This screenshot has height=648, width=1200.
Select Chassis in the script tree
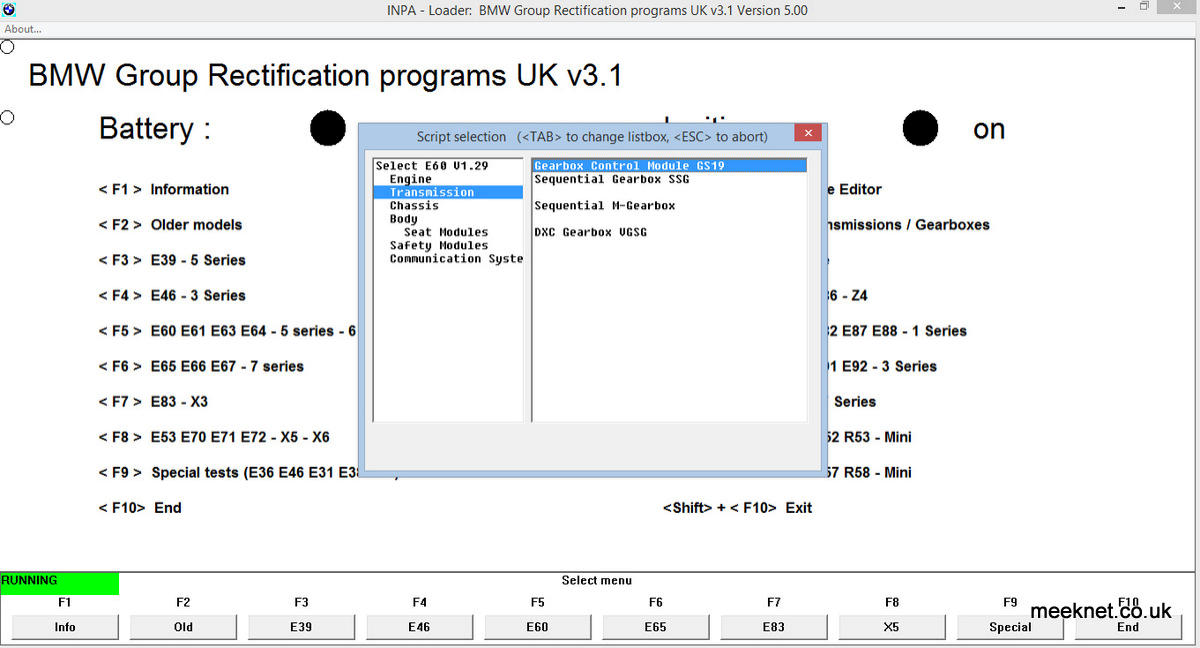[414, 205]
